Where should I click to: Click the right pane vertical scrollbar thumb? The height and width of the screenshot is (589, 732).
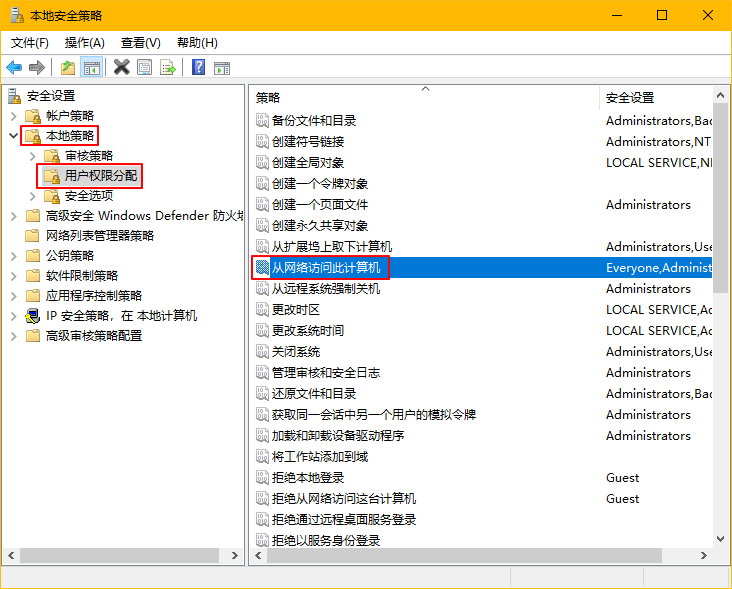(720, 198)
